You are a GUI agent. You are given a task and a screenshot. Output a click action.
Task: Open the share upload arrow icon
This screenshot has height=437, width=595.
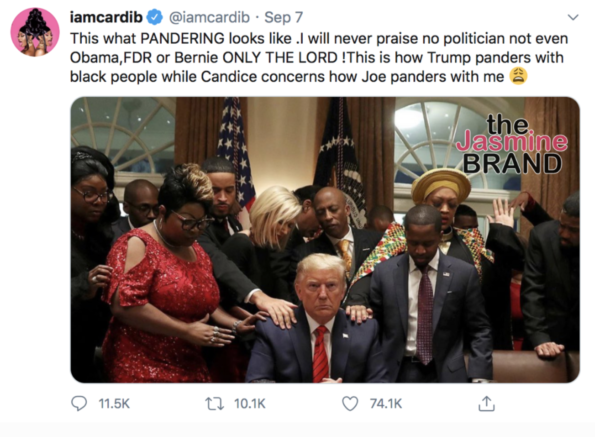(486, 403)
